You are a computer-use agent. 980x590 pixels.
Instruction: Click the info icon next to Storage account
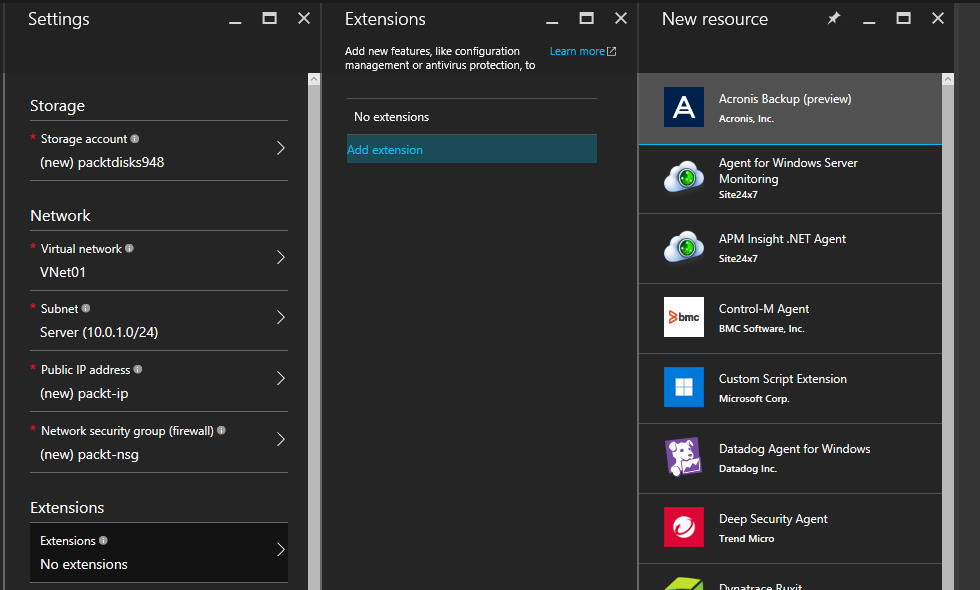[x=135, y=139]
